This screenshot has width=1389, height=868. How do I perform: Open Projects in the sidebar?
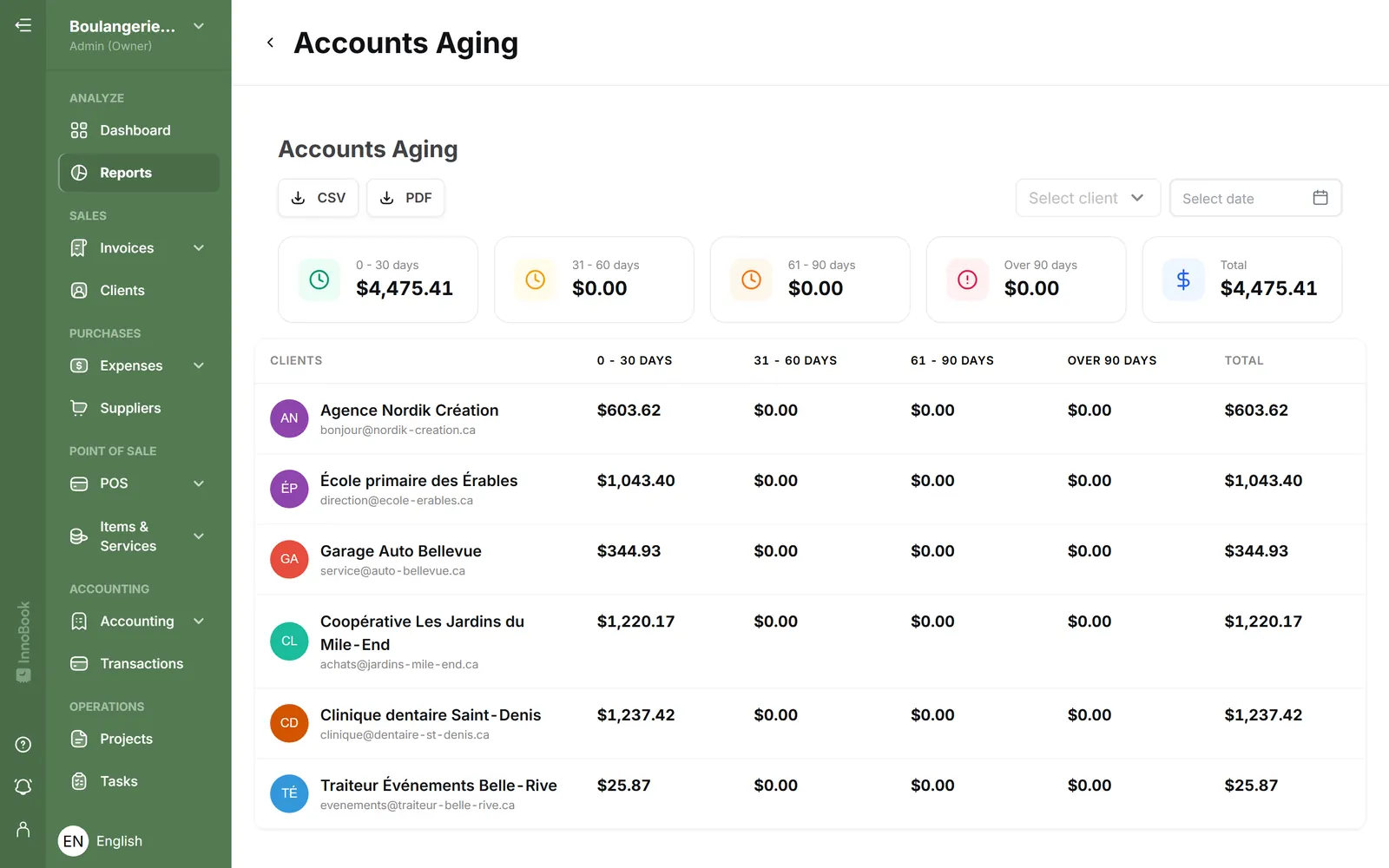[139, 740]
